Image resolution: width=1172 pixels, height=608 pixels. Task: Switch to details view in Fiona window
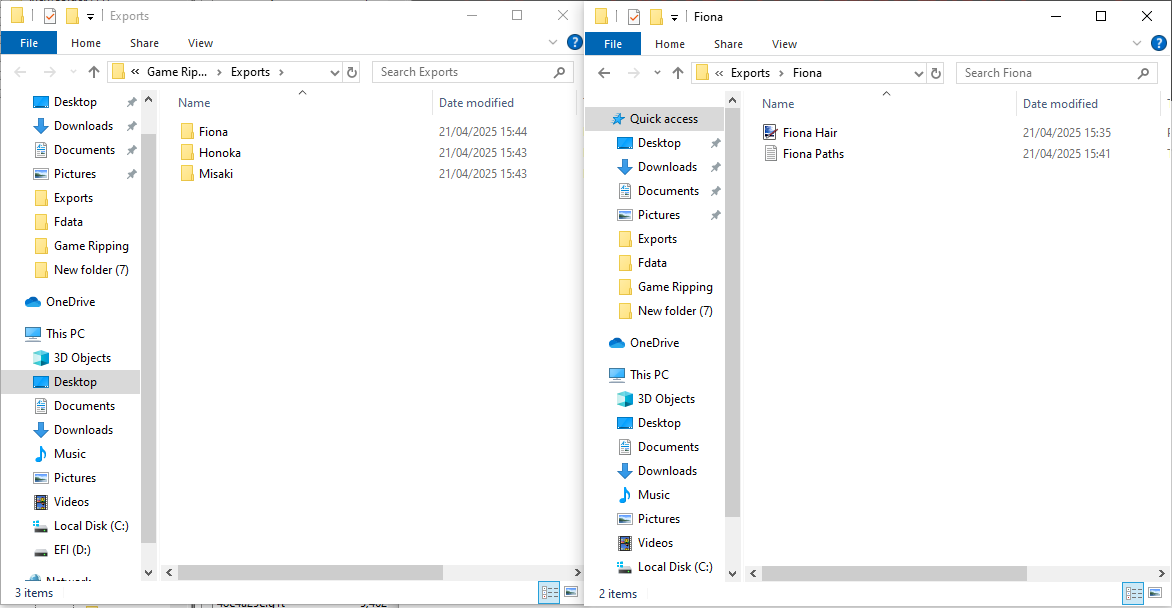pyautogui.click(x=1134, y=594)
